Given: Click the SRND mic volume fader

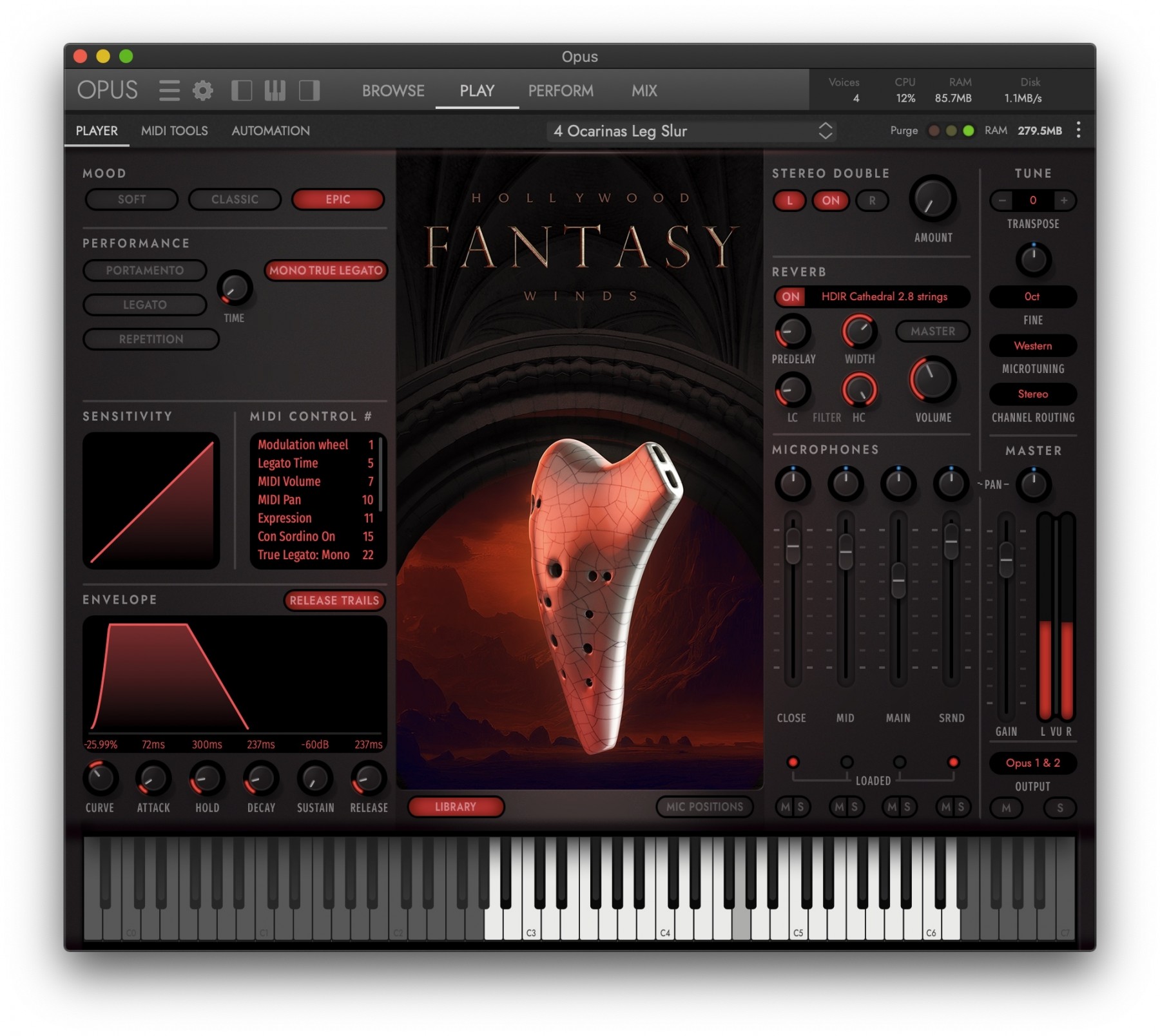Looking at the screenshot, I should point(951,541).
